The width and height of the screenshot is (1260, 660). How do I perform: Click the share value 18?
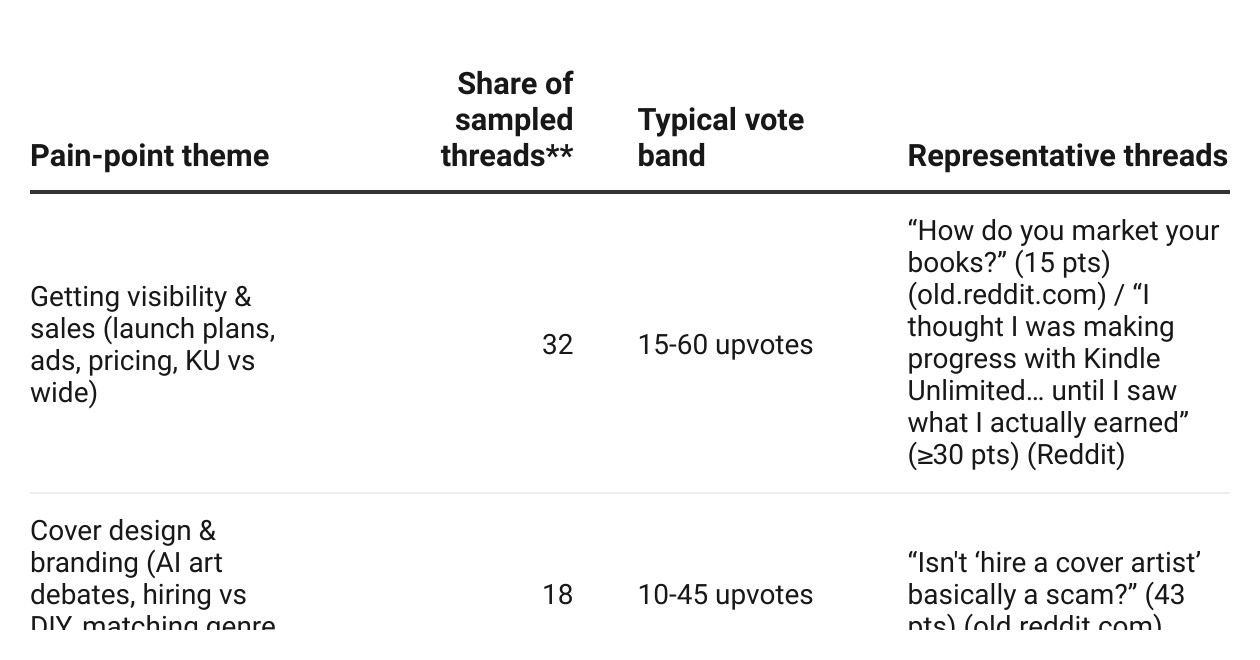pos(557,595)
